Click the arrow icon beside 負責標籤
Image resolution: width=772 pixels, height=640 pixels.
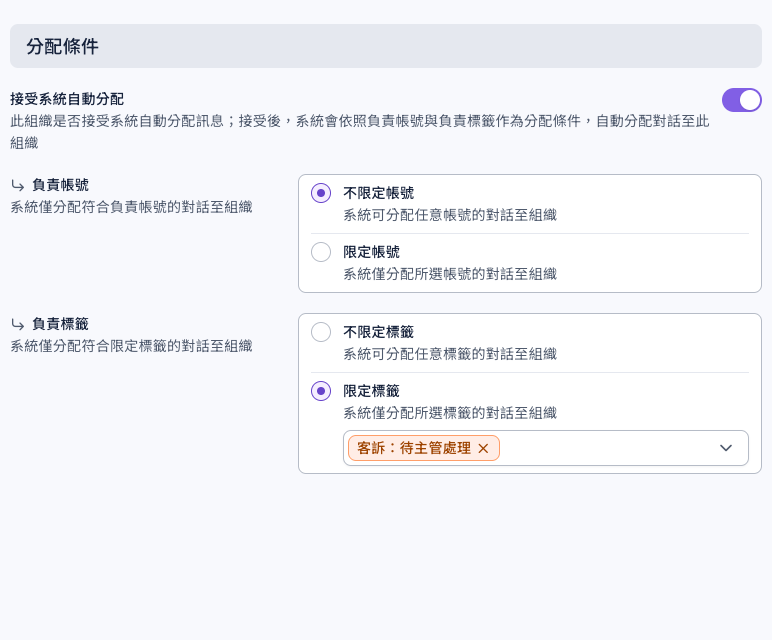coord(18,324)
